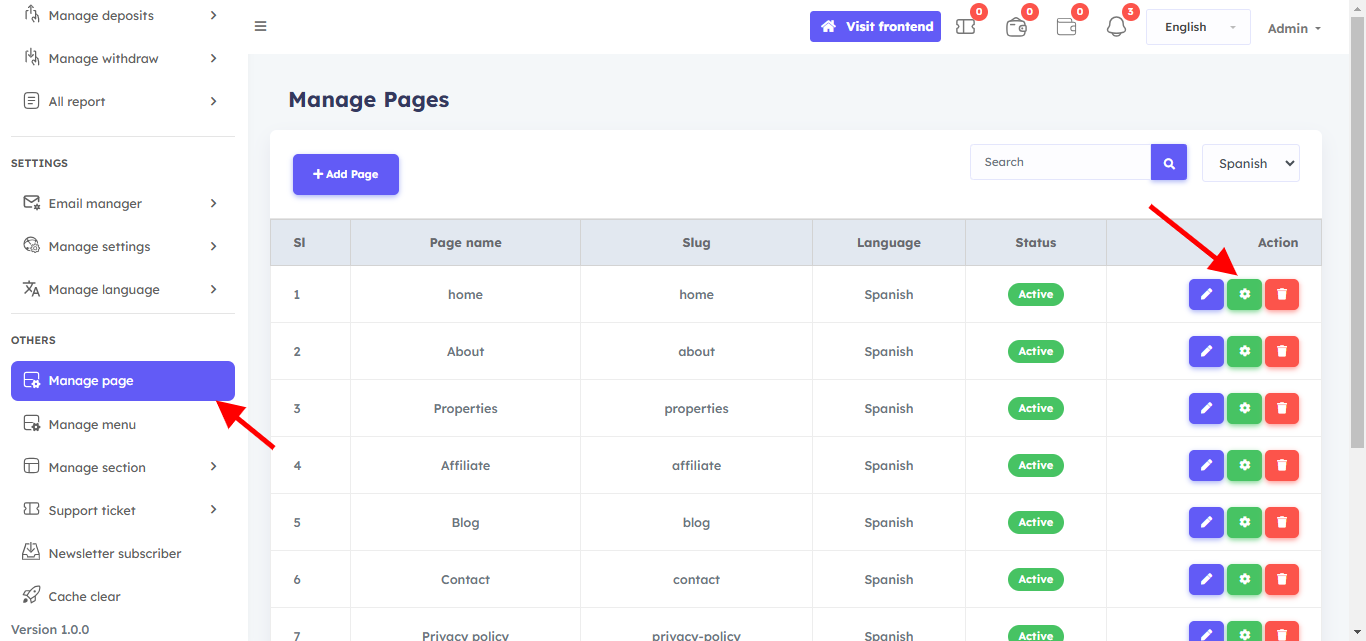
Task: Click the Visit frontend button
Action: 875,27
